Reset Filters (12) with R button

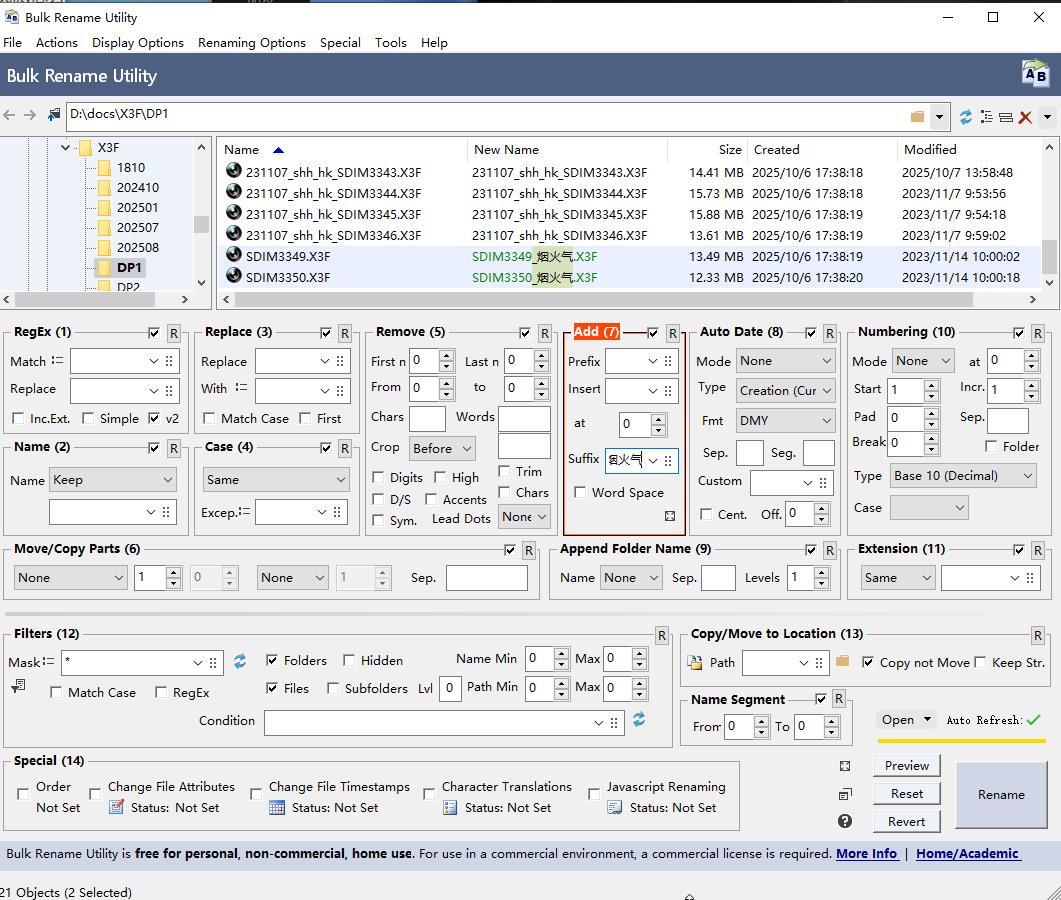(662, 635)
